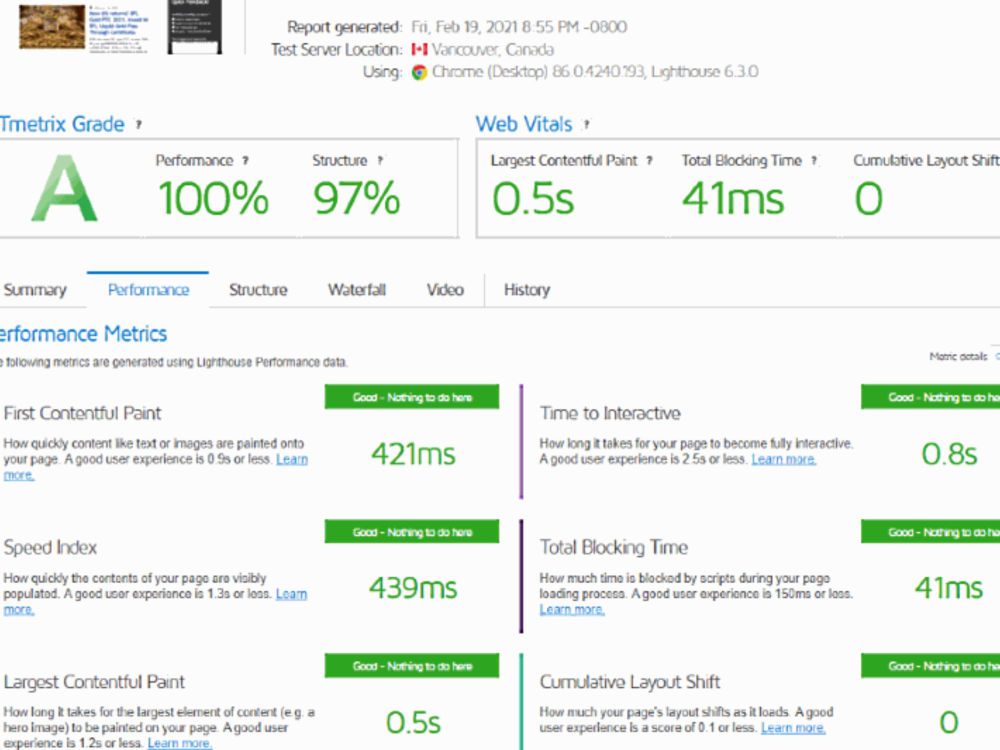
Task: Toggle the Metric details switch
Action: [997, 357]
